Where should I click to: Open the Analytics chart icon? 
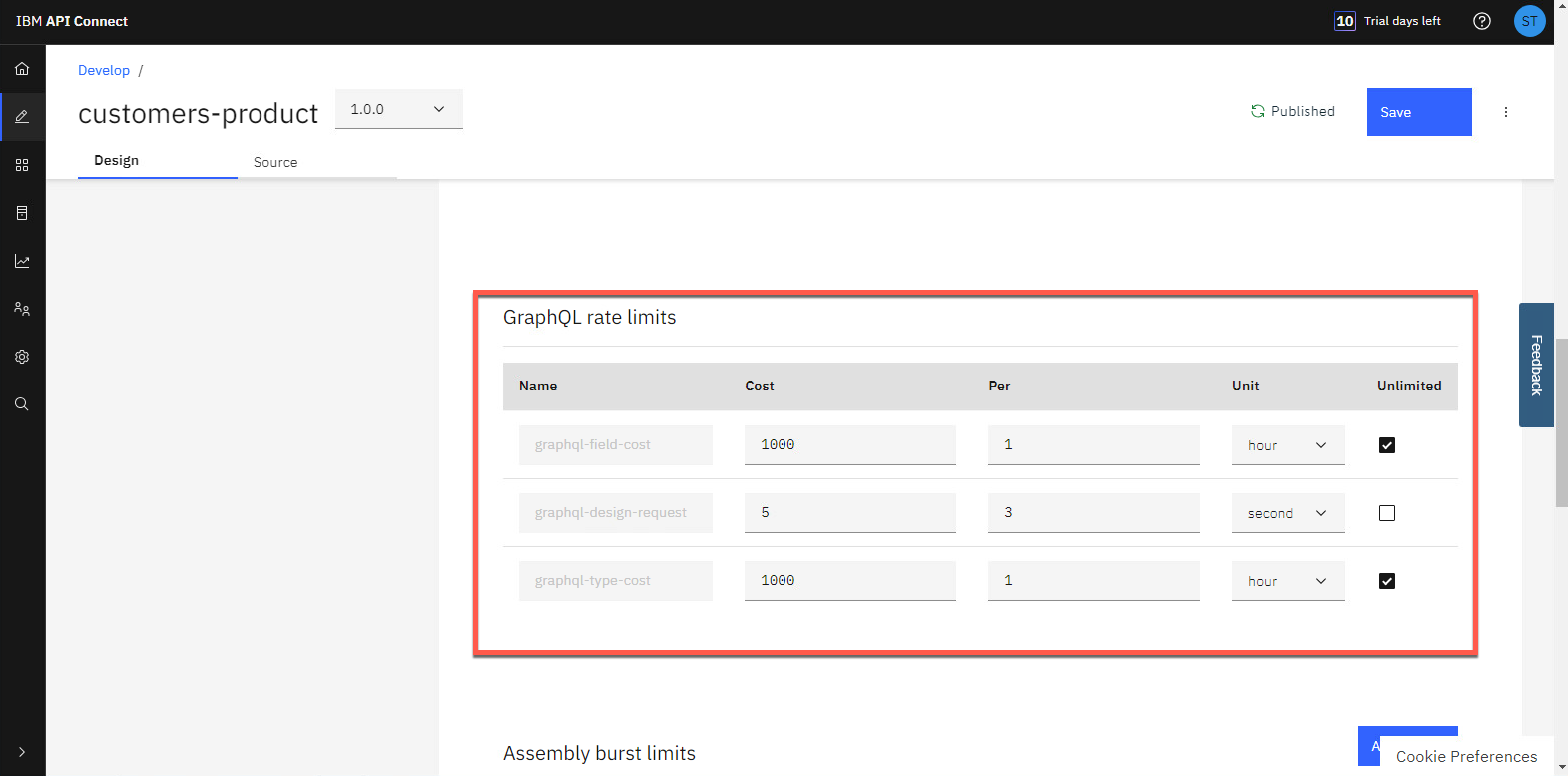pos(22,261)
